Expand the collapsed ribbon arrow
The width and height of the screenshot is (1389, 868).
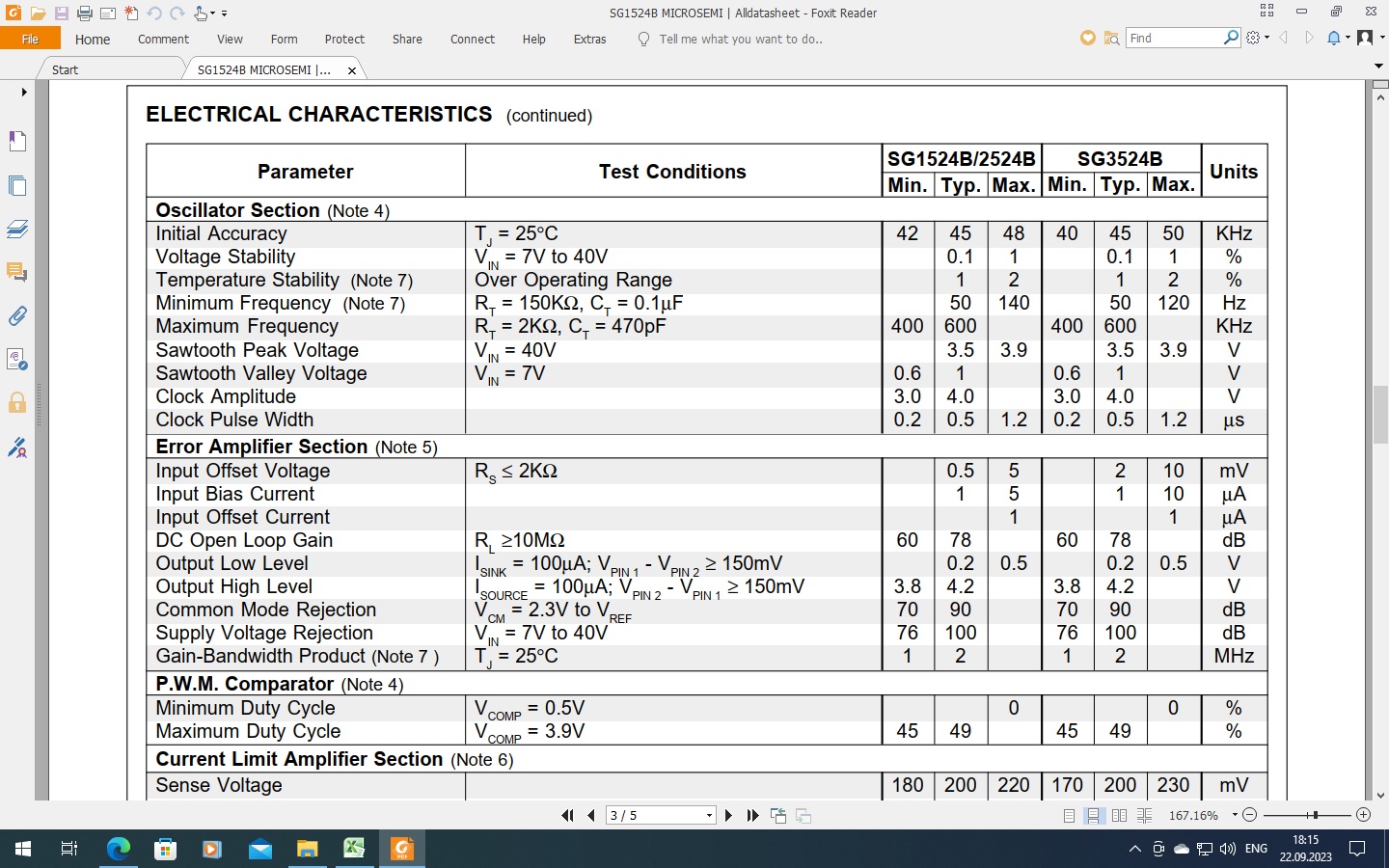point(1378,66)
